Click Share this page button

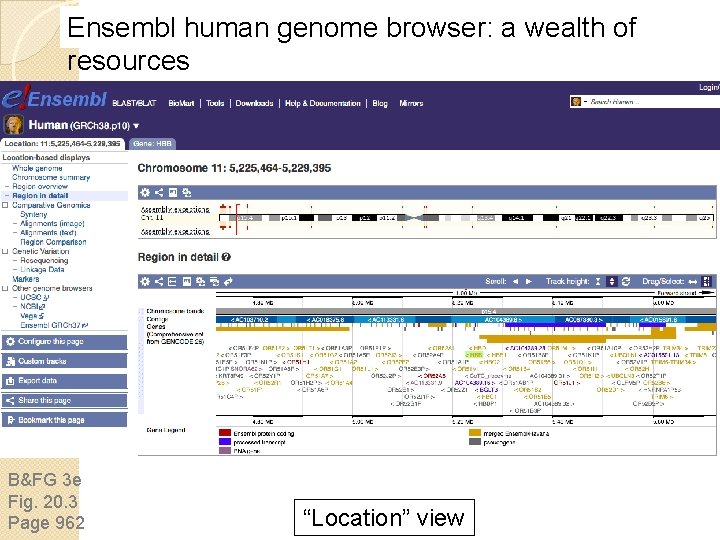pos(64,400)
